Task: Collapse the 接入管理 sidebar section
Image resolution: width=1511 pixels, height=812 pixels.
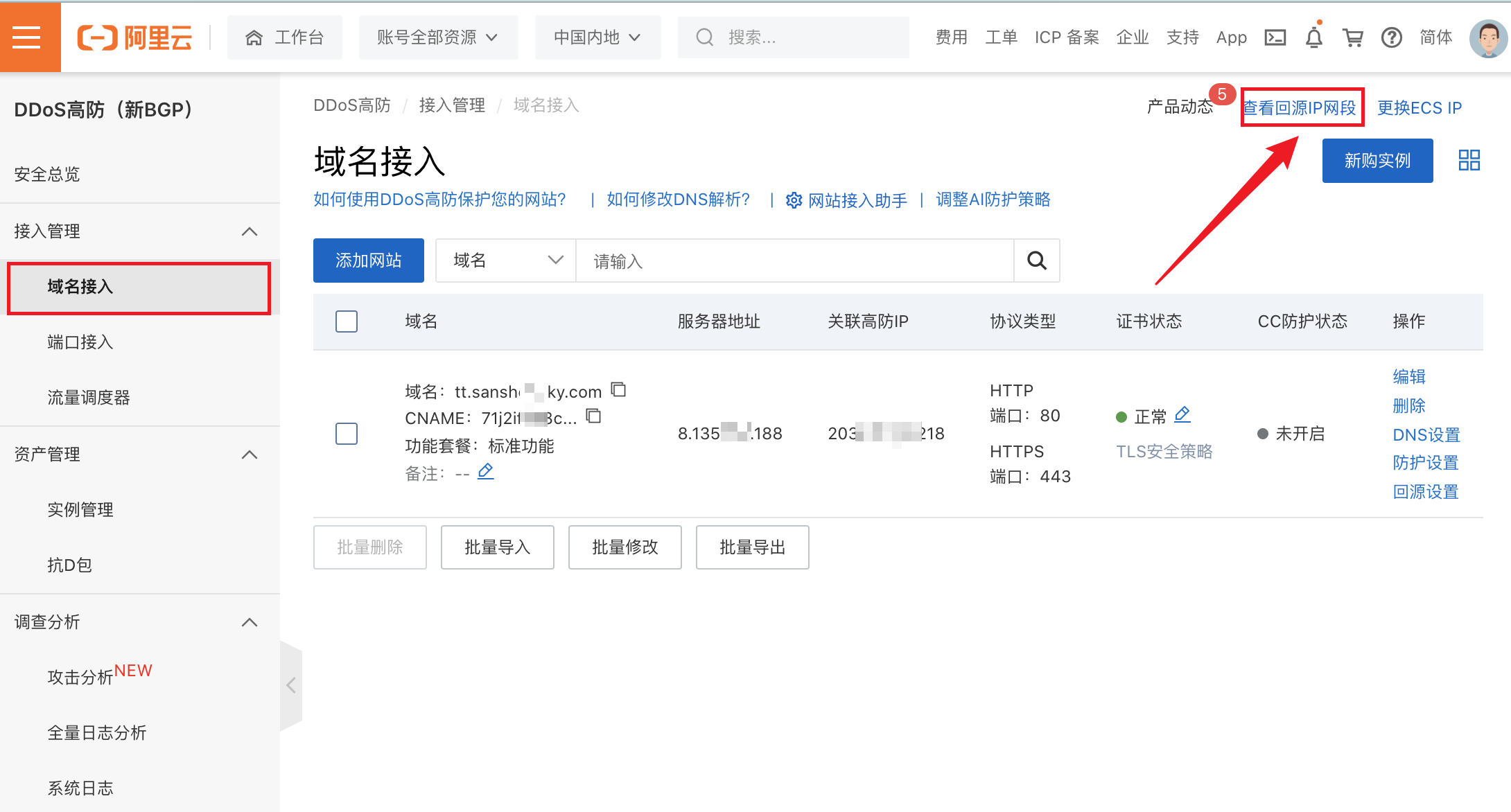Action: pyautogui.click(x=249, y=231)
